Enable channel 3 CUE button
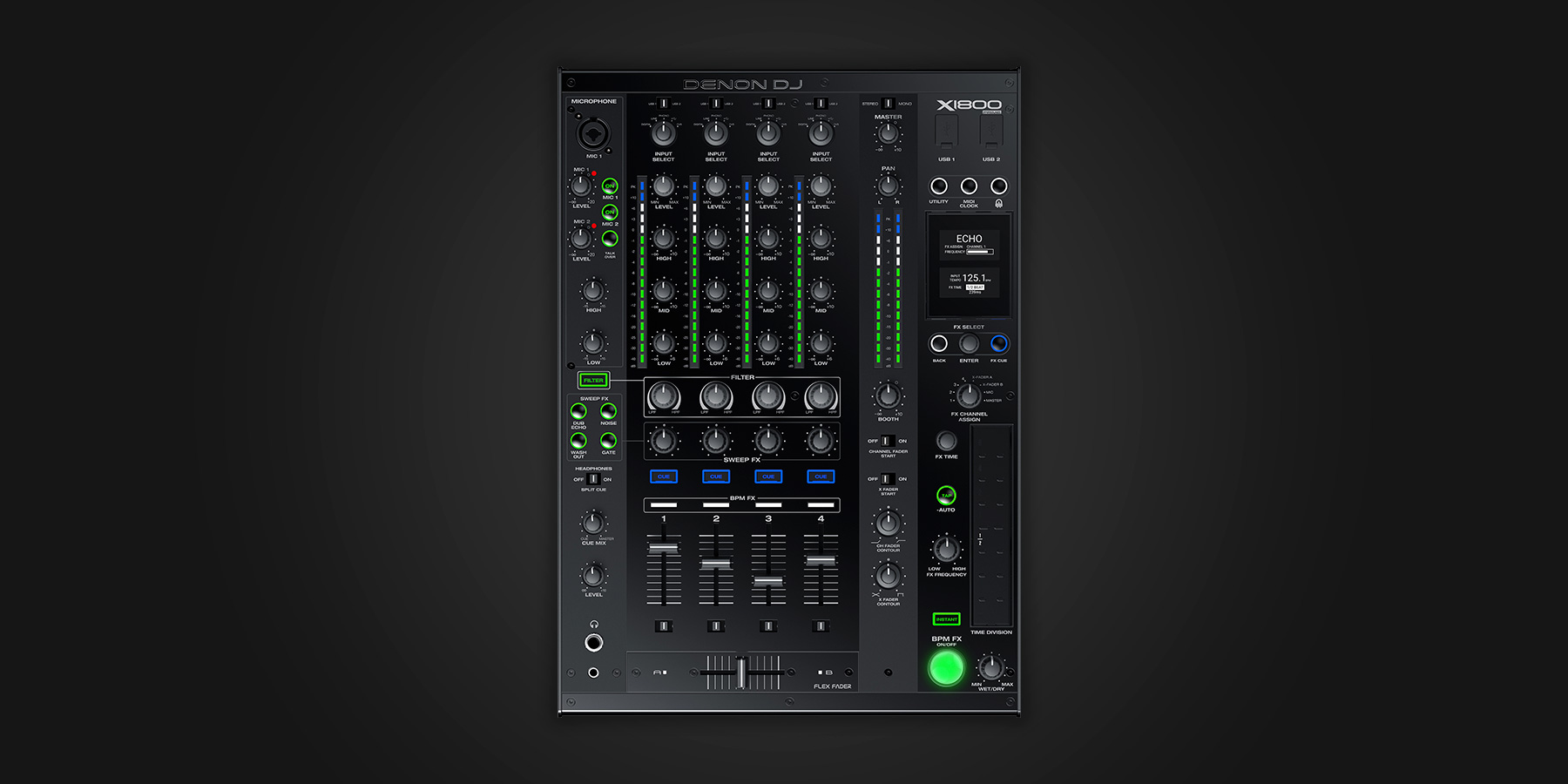The width and height of the screenshot is (1568, 784). pyautogui.click(x=768, y=476)
